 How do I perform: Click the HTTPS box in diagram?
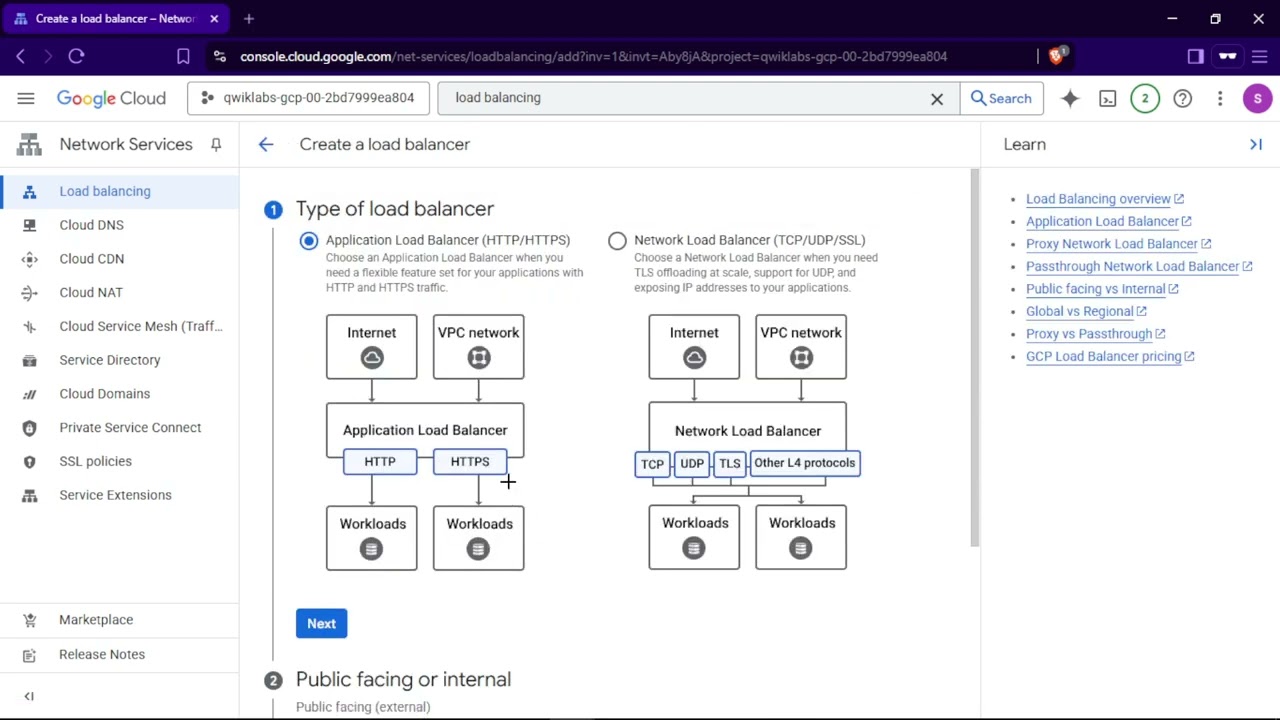(470, 462)
